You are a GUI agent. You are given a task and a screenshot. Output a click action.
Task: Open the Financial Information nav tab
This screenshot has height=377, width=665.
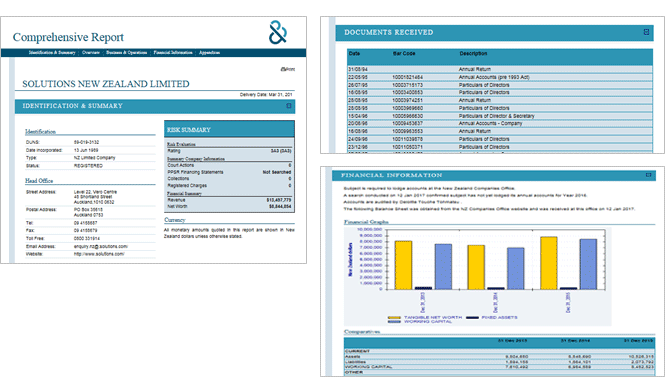[x=173, y=53]
